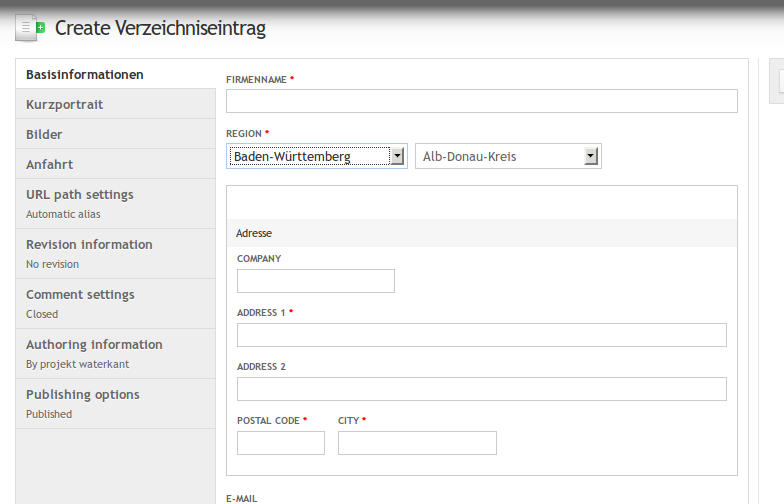
Task: Open URL path settings section
Action: pos(80,195)
